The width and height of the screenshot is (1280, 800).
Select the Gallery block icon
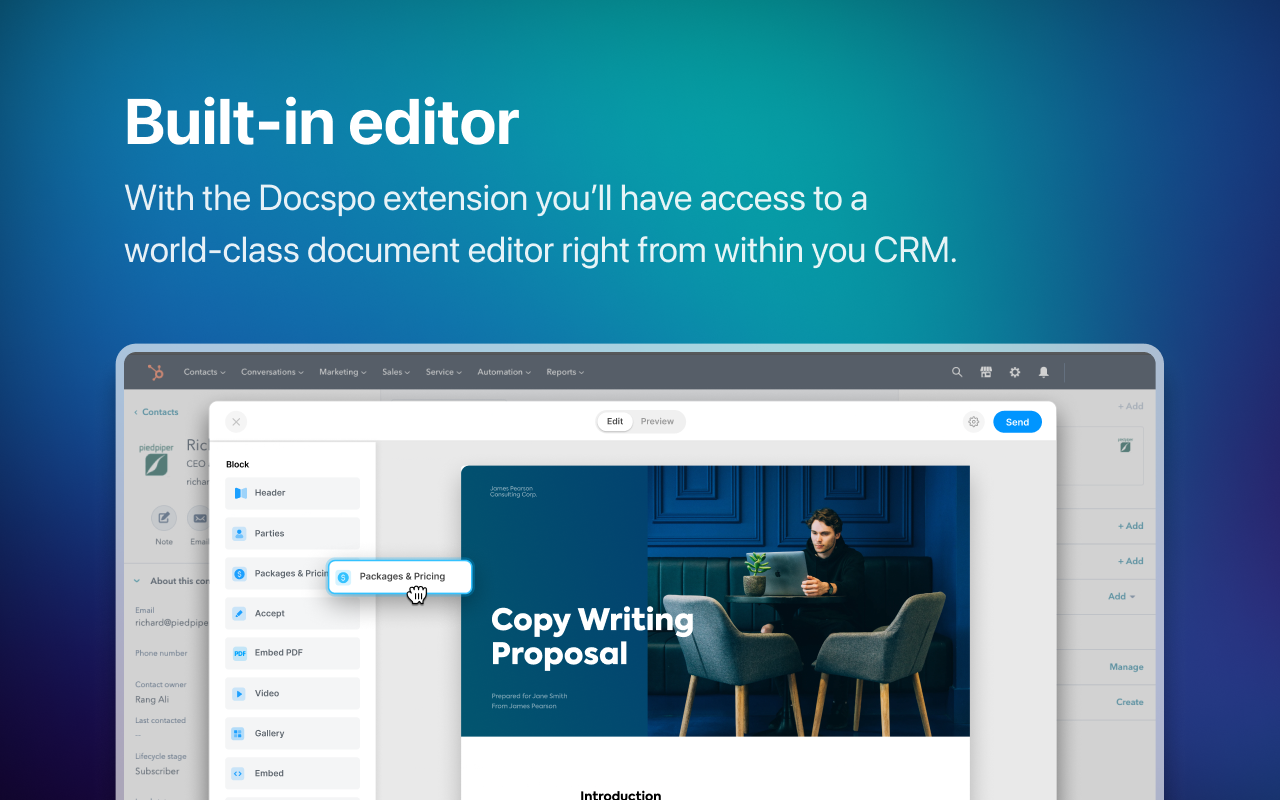point(239,733)
